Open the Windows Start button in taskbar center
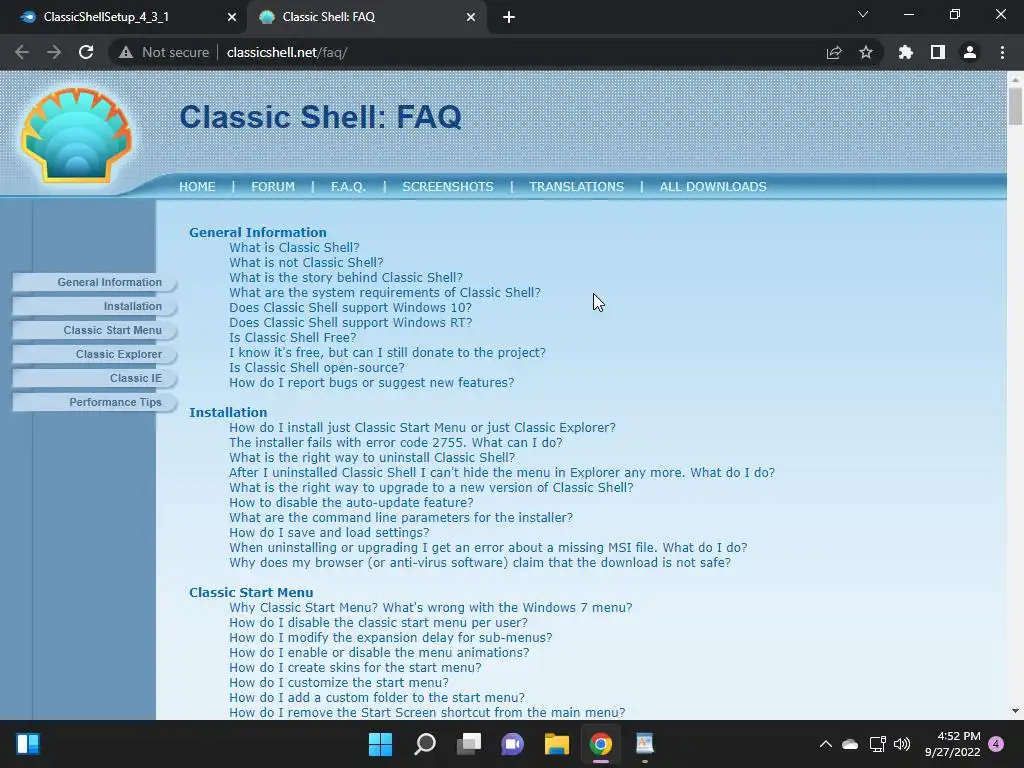The height and width of the screenshot is (768, 1024). [x=381, y=744]
